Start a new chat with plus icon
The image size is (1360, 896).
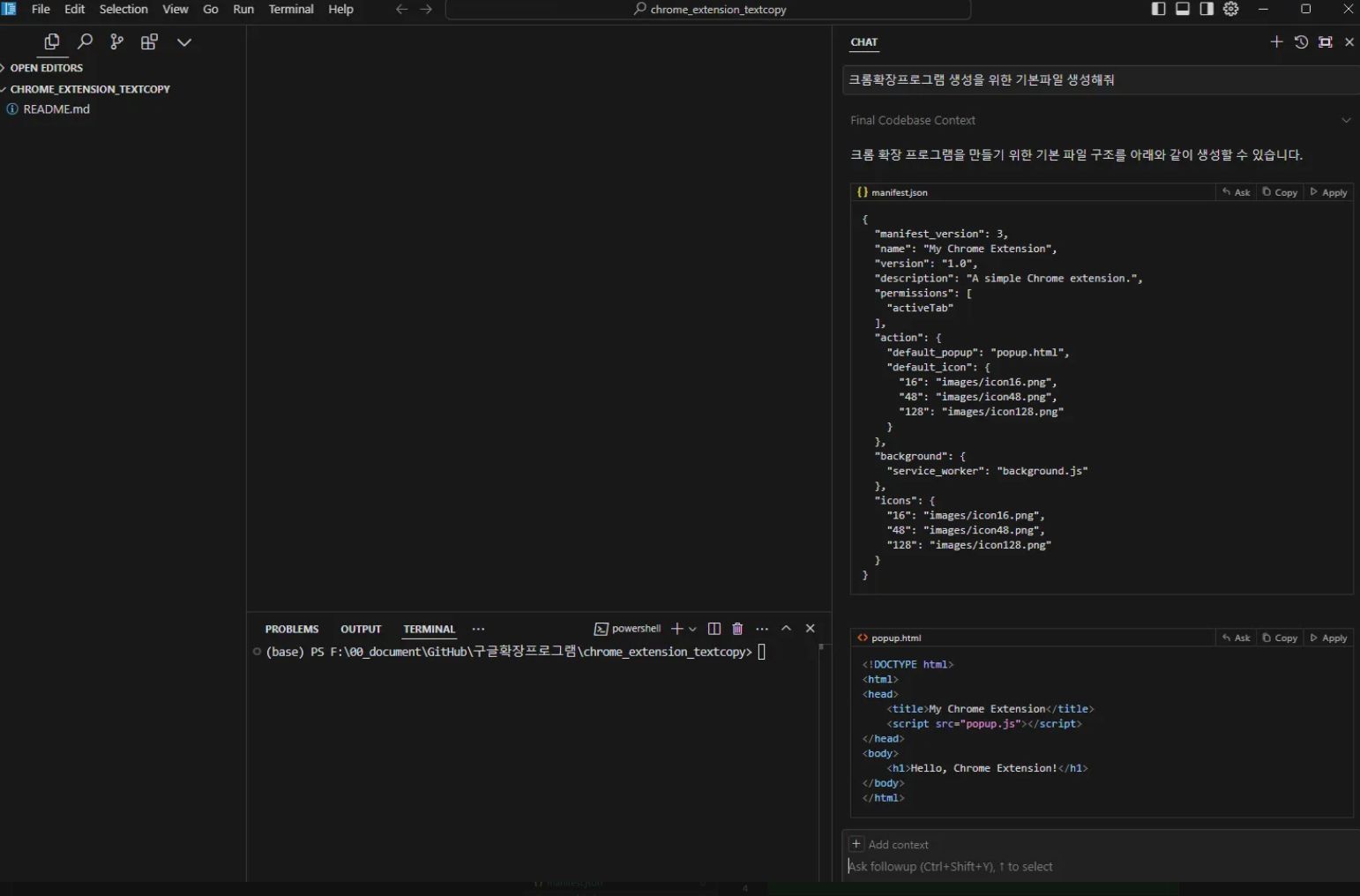pos(1275,41)
